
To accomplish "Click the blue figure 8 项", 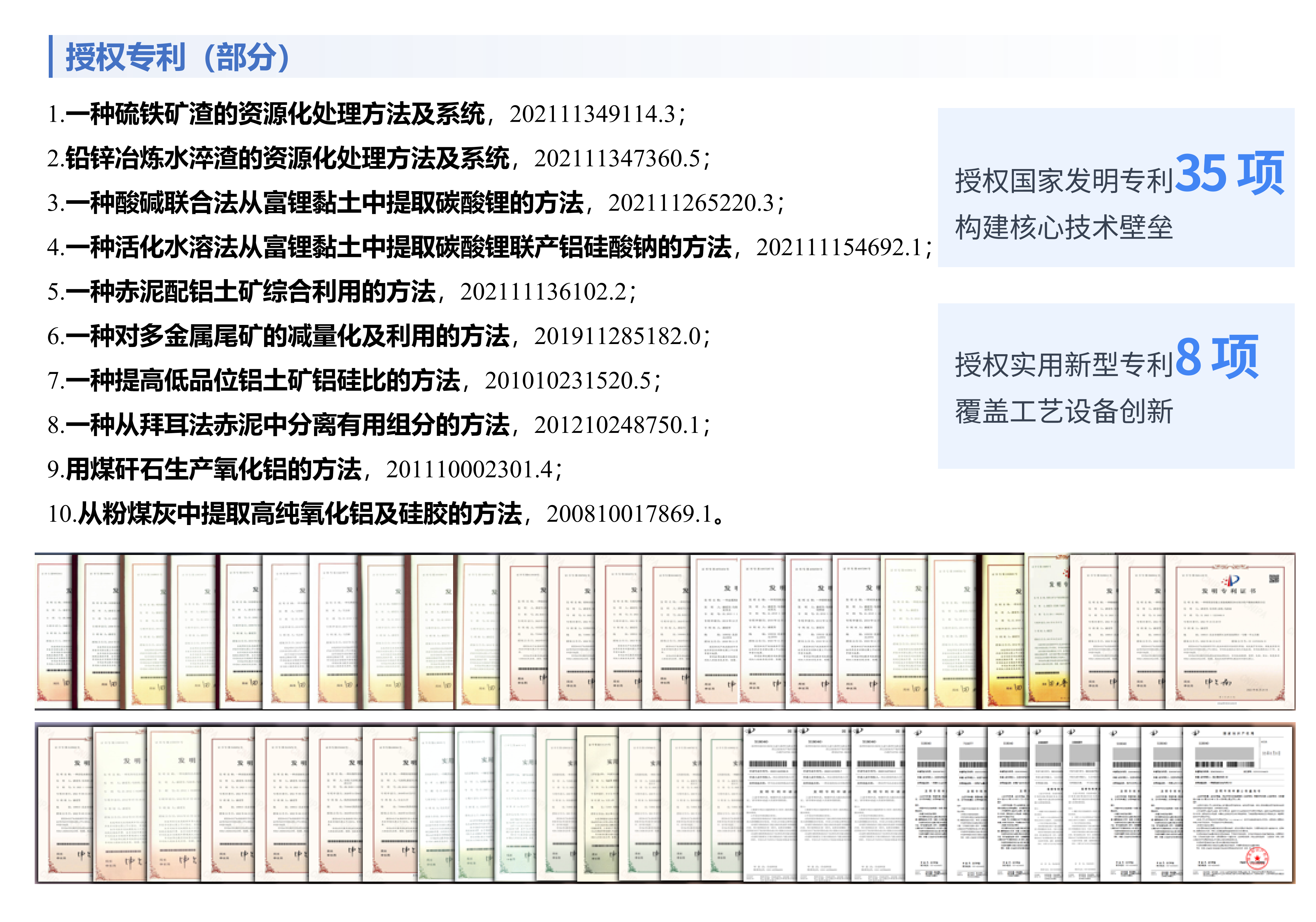I will pos(1217,357).
